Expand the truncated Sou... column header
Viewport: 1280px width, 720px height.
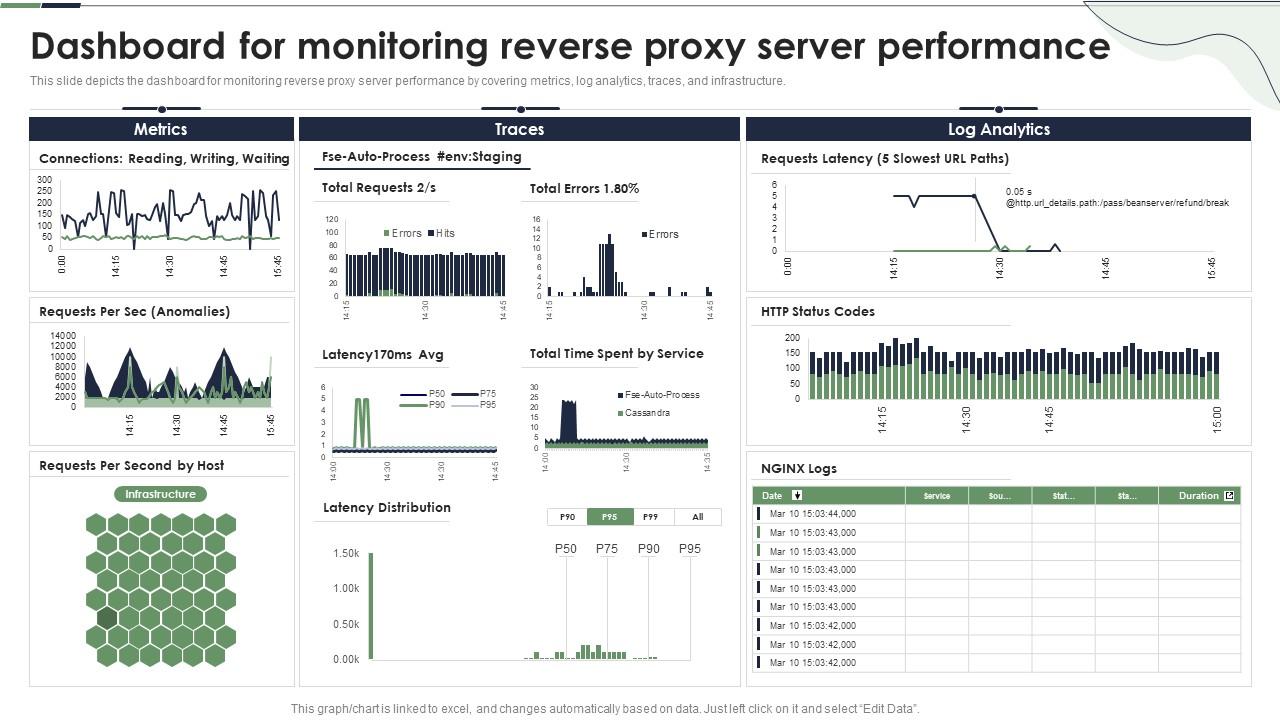(999, 496)
